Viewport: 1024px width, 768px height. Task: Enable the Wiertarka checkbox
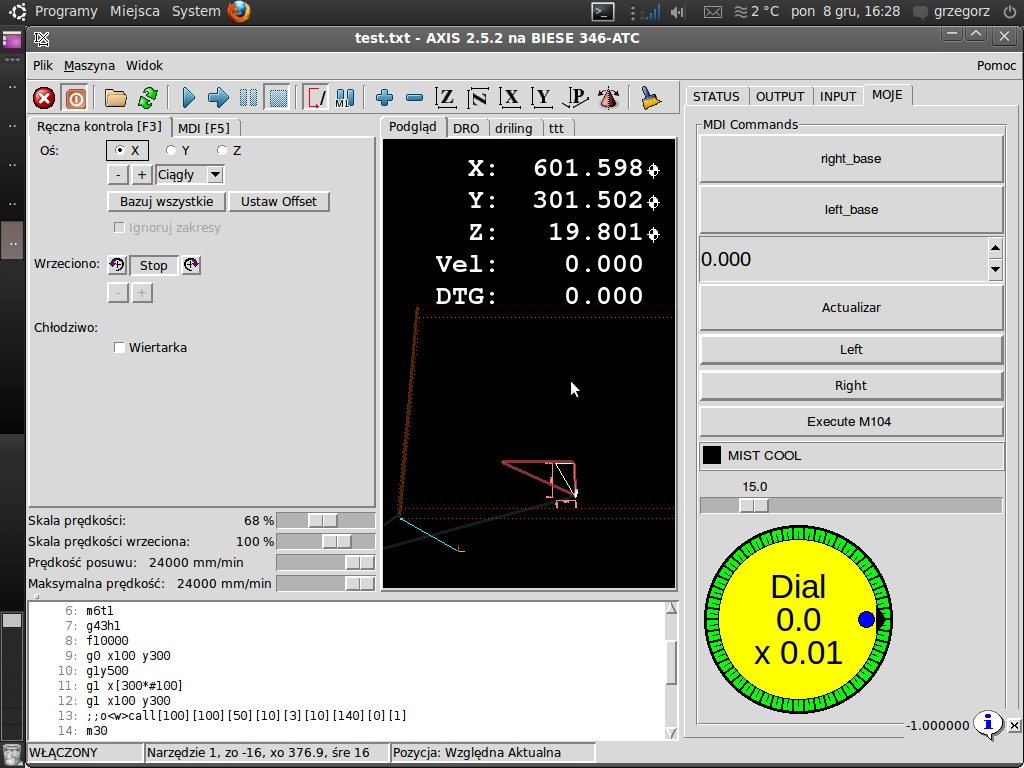point(119,347)
